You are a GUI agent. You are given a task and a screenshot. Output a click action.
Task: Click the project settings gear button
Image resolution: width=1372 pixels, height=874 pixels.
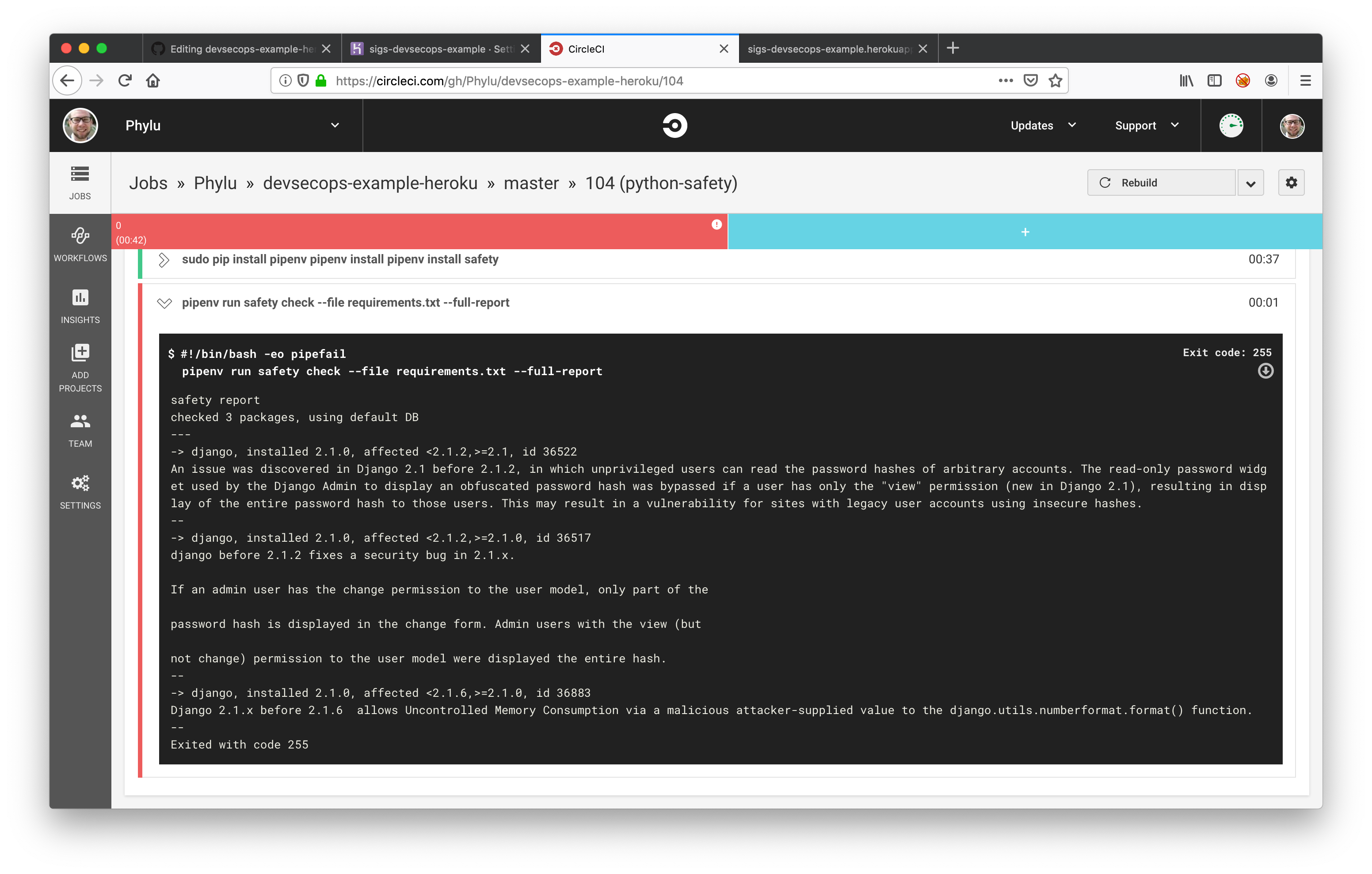[x=1291, y=182]
